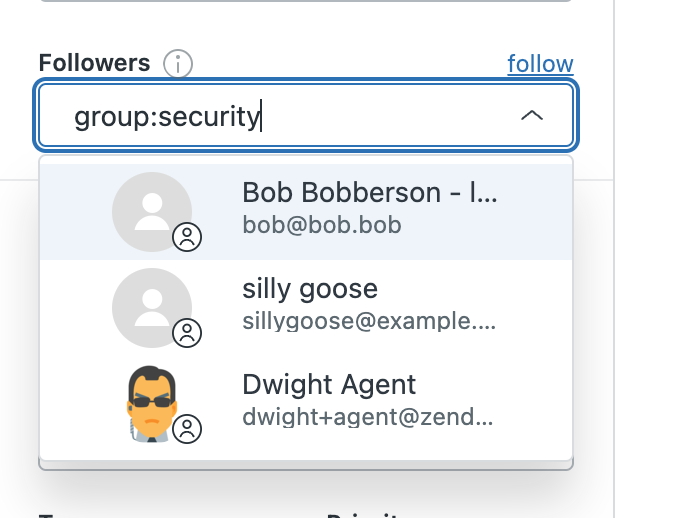Click into the Followers text field

(380, 116)
